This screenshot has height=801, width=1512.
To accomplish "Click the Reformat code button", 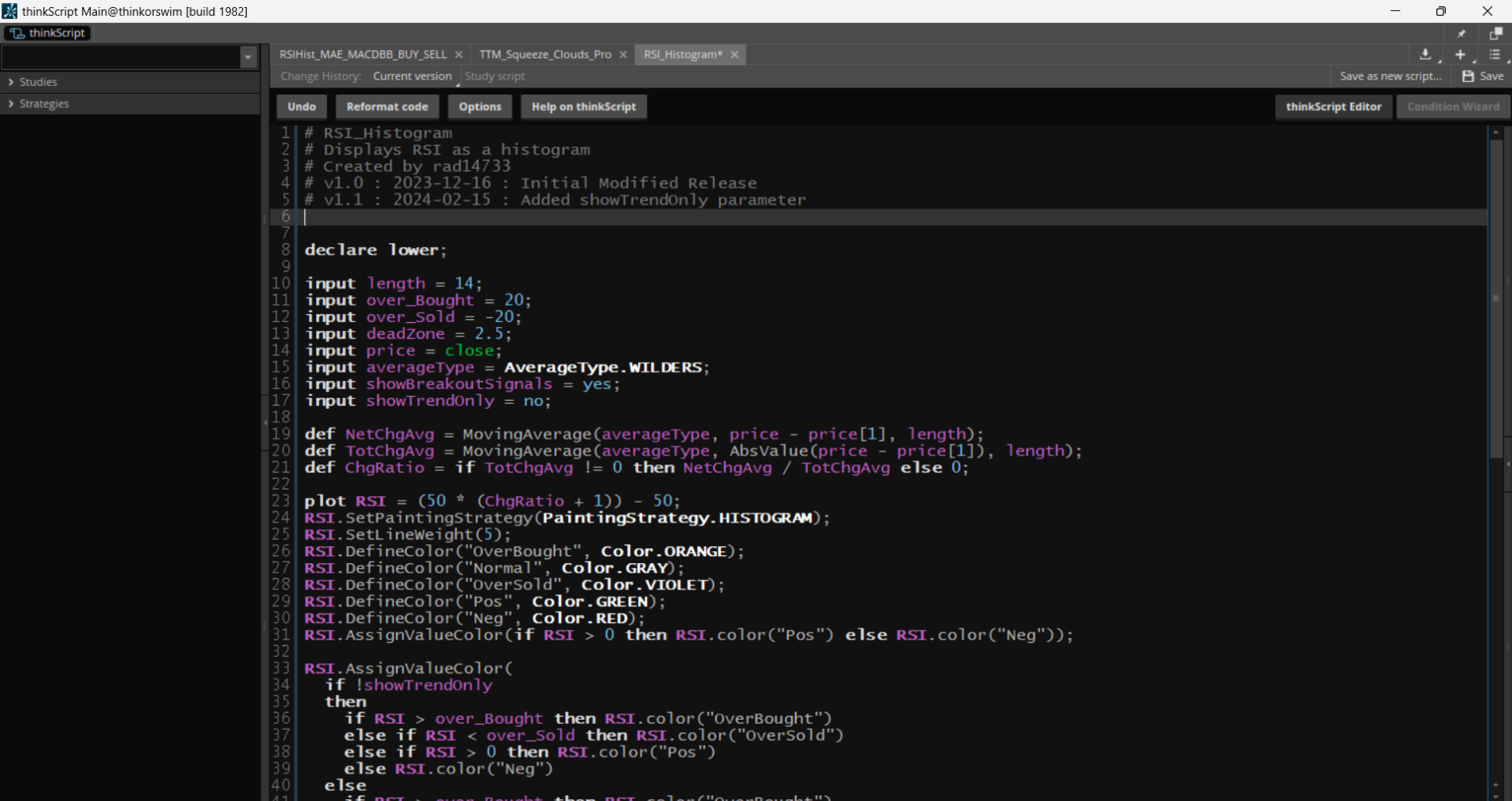I will [x=388, y=107].
